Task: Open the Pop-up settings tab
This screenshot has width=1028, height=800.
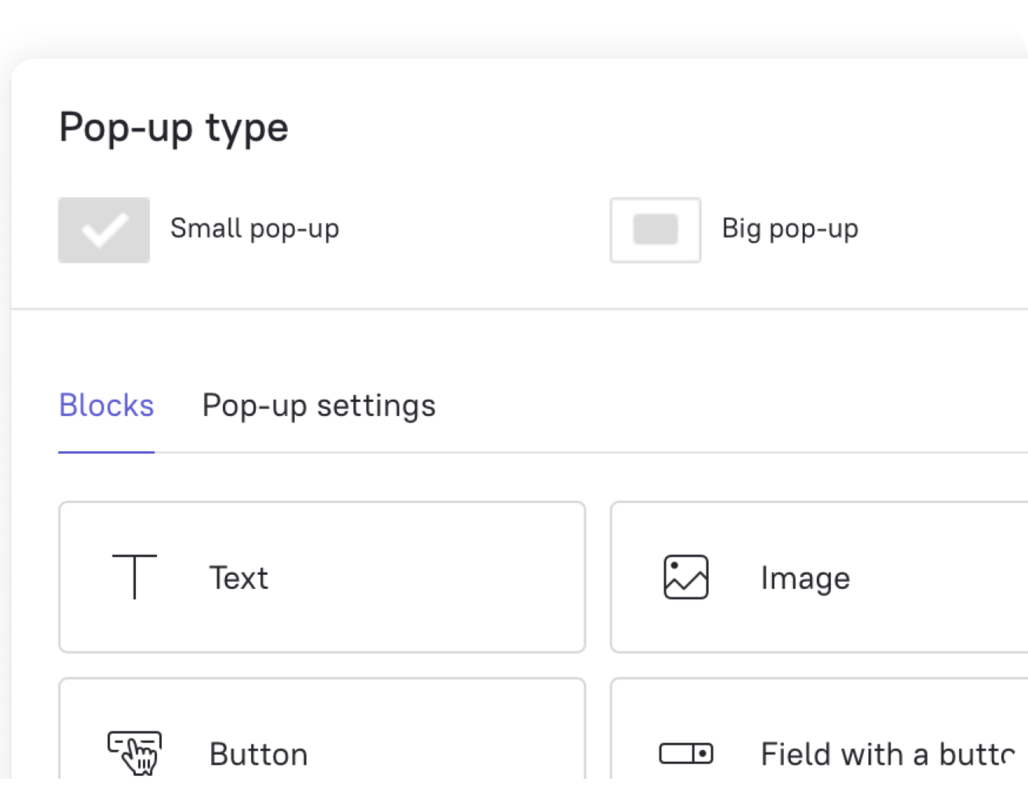Action: point(319,406)
